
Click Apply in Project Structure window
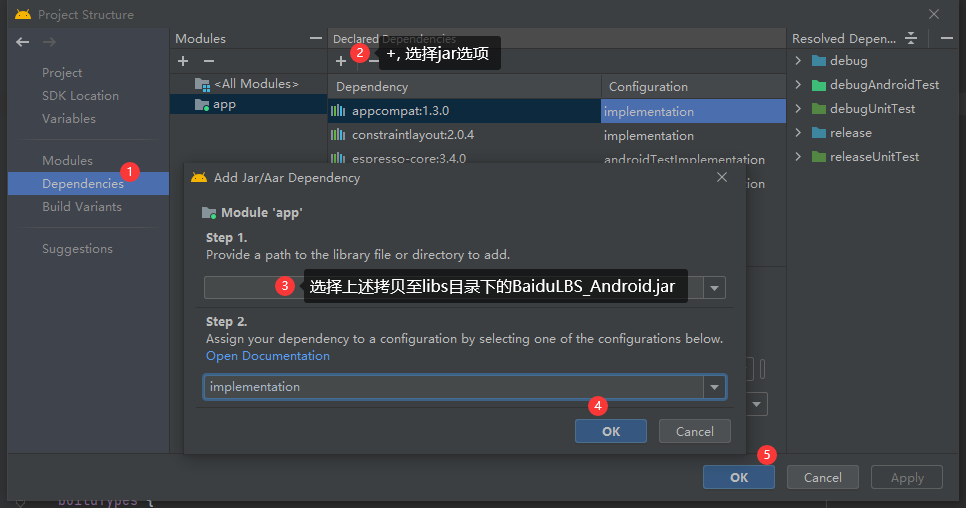907,477
